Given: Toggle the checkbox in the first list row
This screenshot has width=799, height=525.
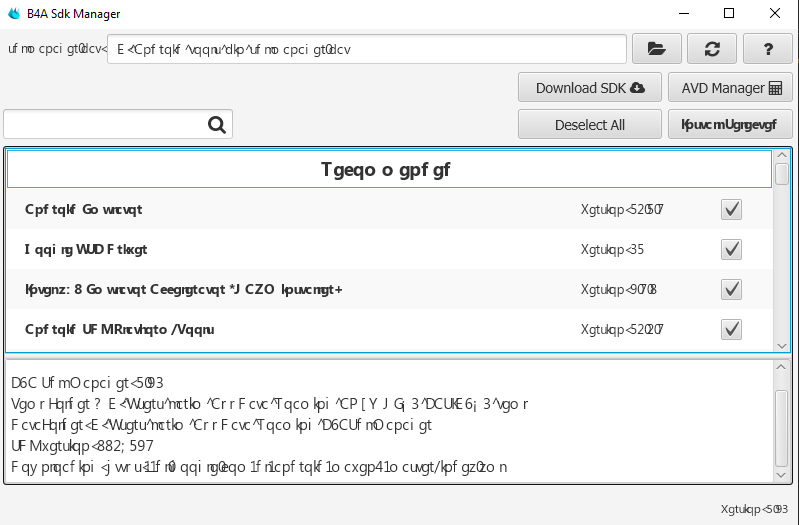Looking at the screenshot, I should pos(731,209).
